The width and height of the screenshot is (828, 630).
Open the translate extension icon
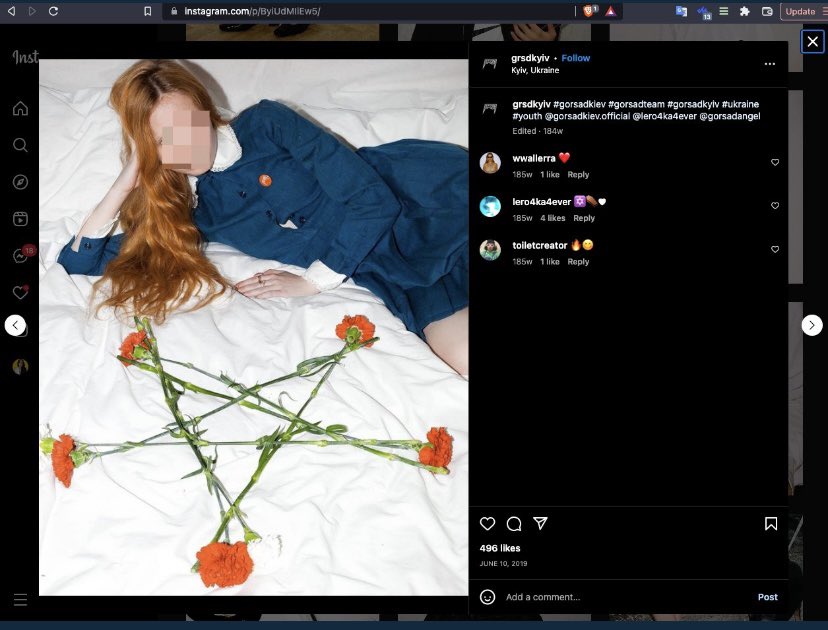click(681, 11)
